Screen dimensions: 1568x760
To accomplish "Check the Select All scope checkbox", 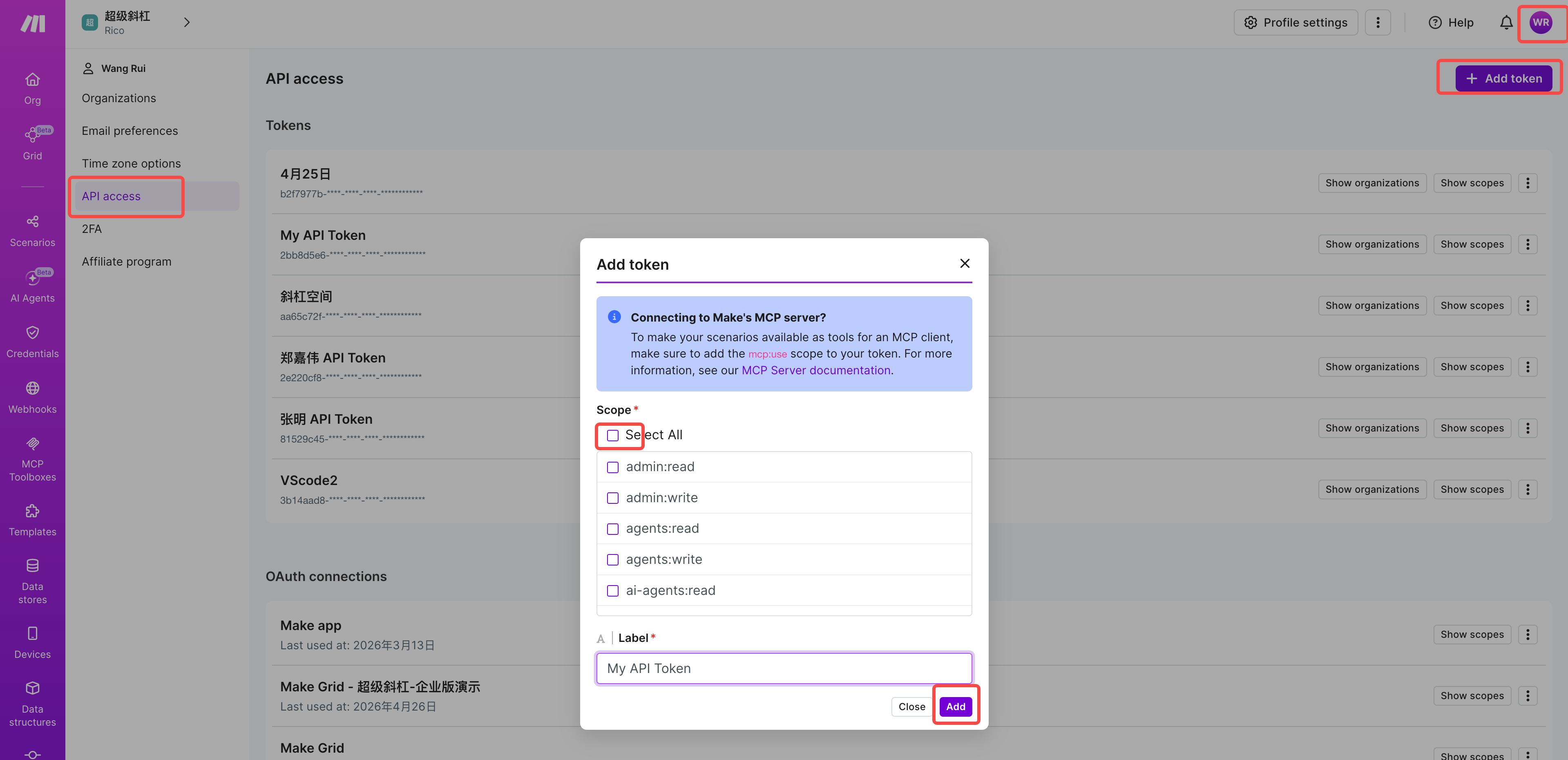I will (x=612, y=436).
